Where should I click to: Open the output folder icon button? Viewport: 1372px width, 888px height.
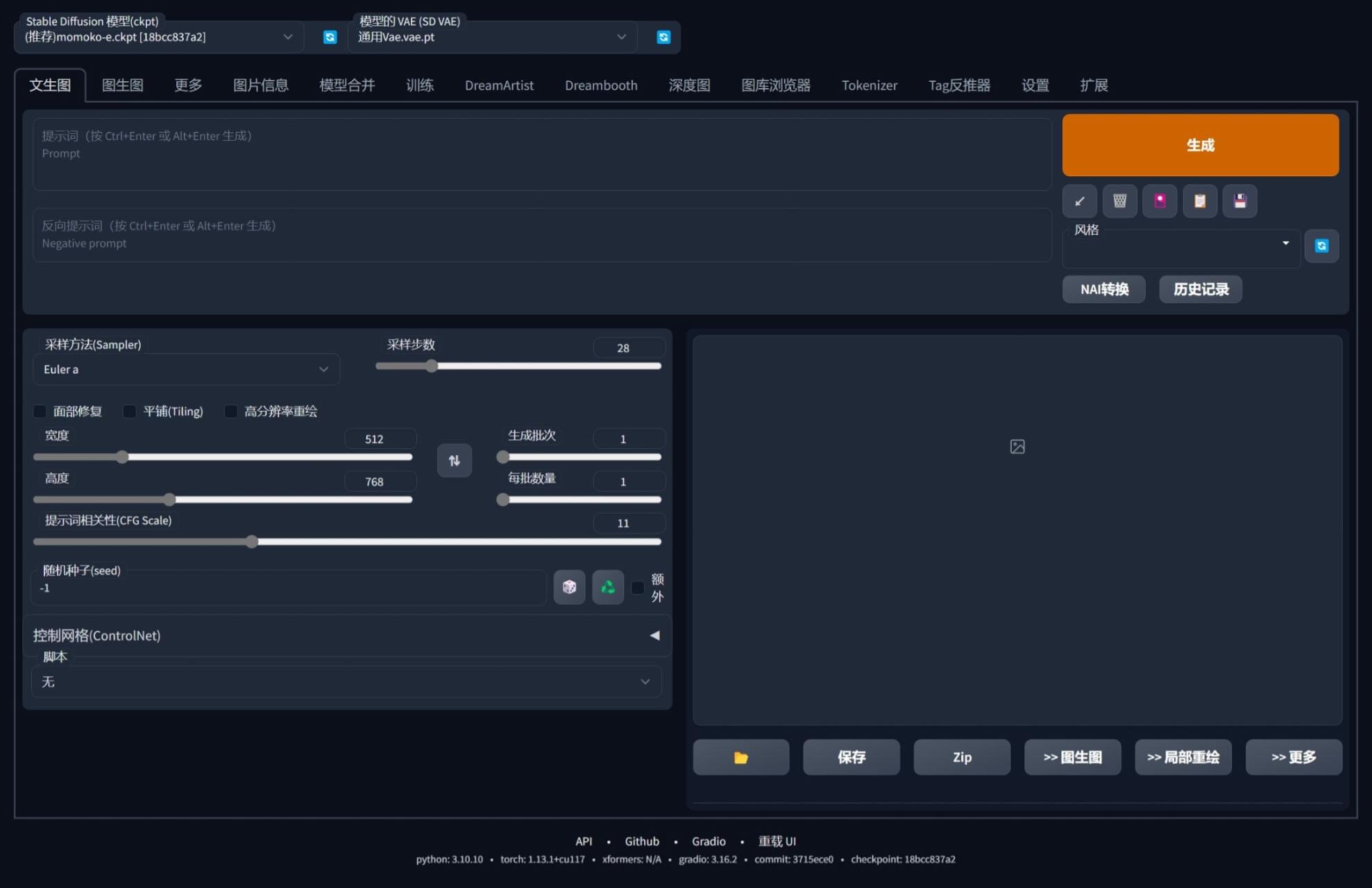pos(740,758)
